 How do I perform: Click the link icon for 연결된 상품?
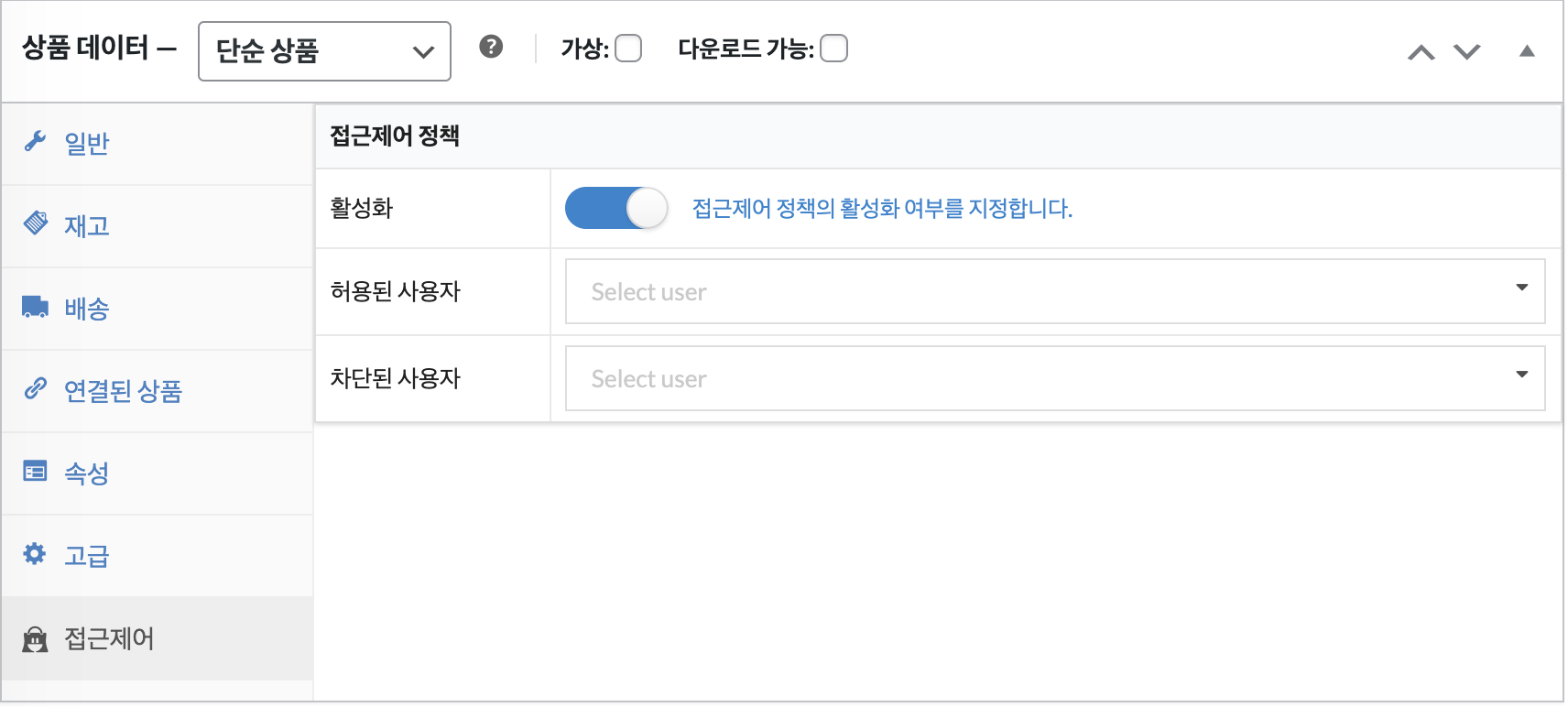[35, 388]
